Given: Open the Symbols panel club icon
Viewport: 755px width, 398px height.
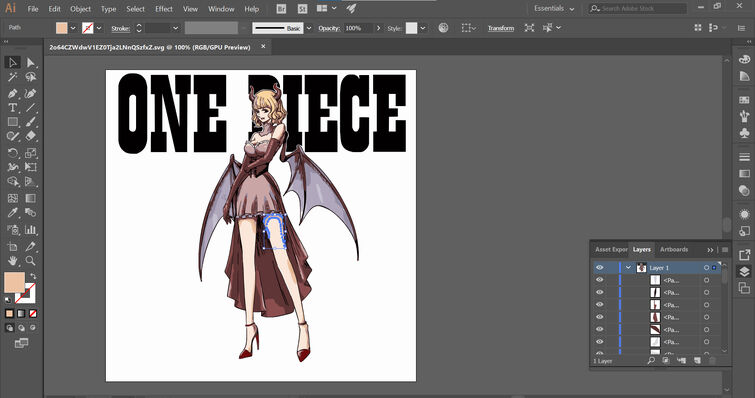Looking at the screenshot, I should point(744,132).
